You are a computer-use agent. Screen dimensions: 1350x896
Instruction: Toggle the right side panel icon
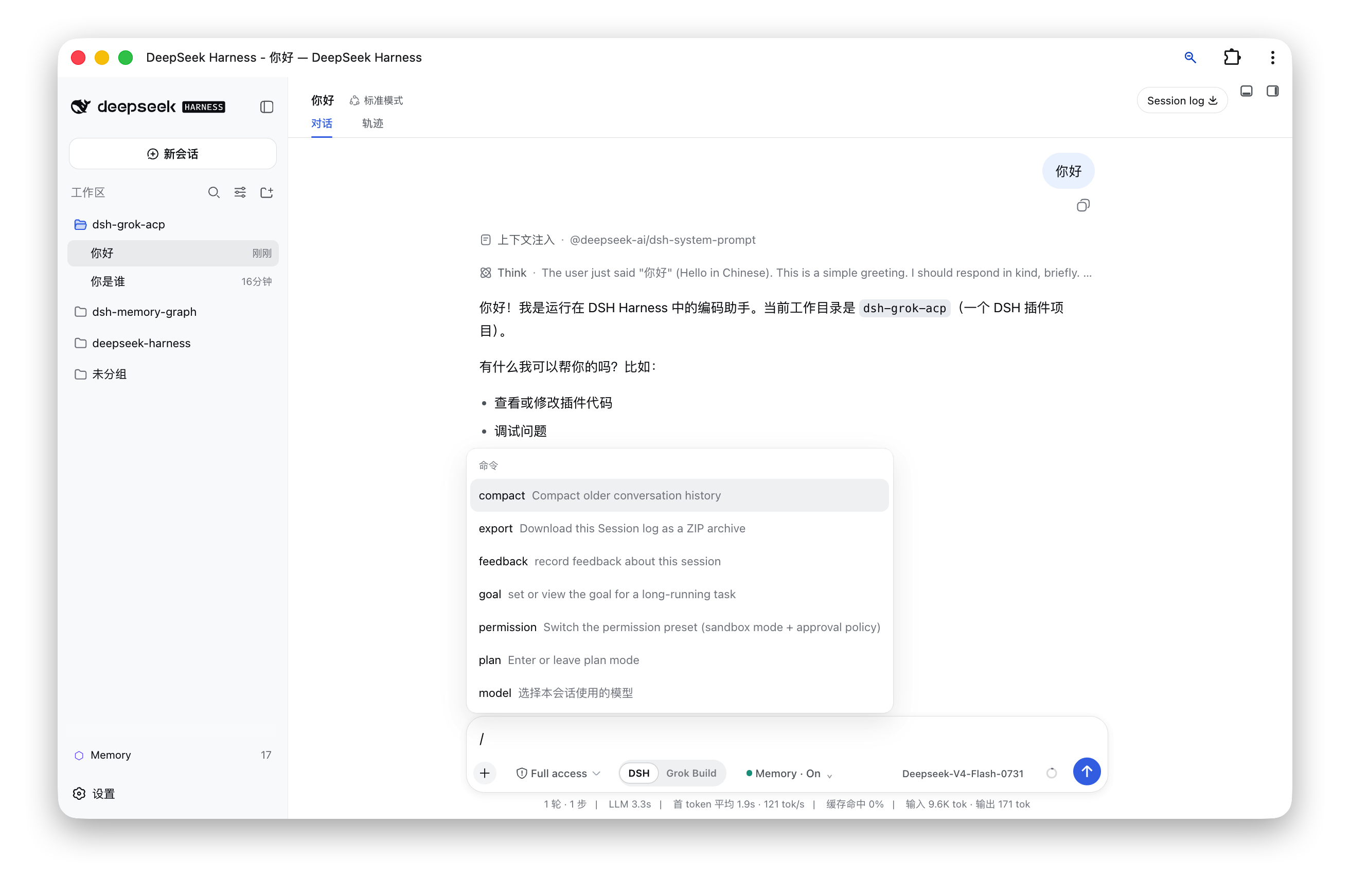(x=1272, y=92)
